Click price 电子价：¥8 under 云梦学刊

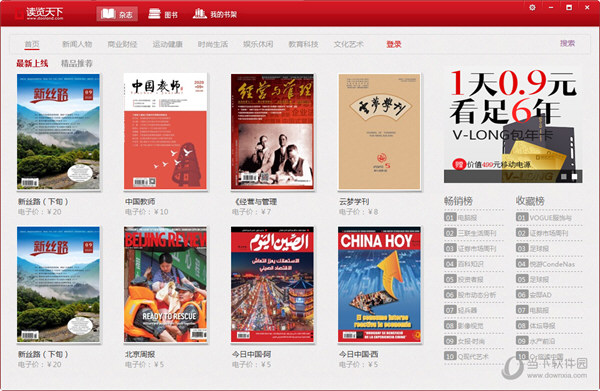[x=359, y=212]
